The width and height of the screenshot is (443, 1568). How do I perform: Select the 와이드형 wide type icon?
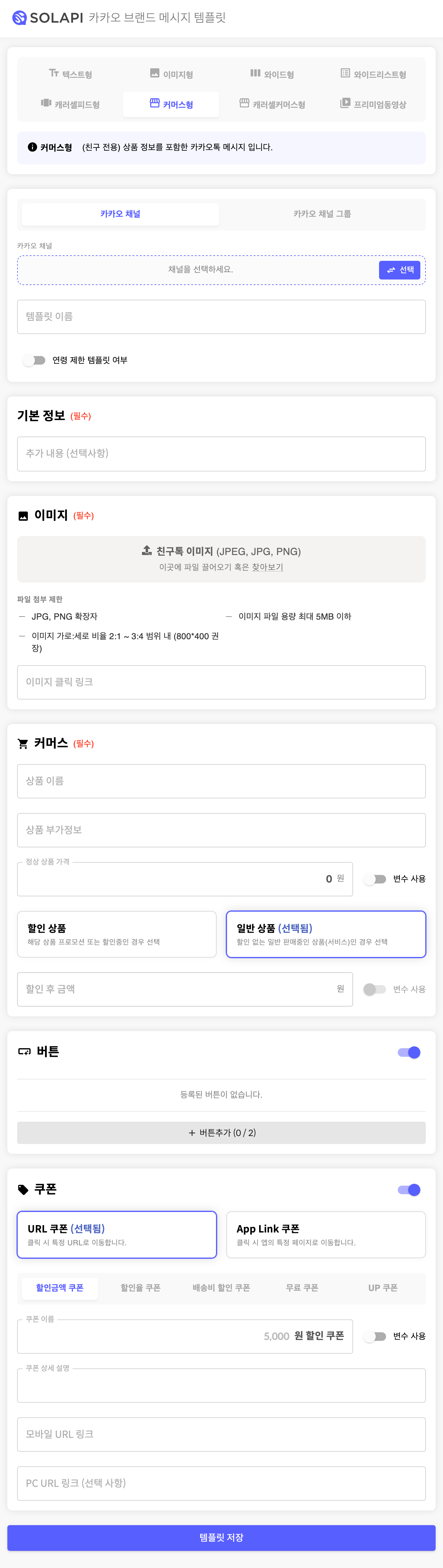click(x=255, y=73)
